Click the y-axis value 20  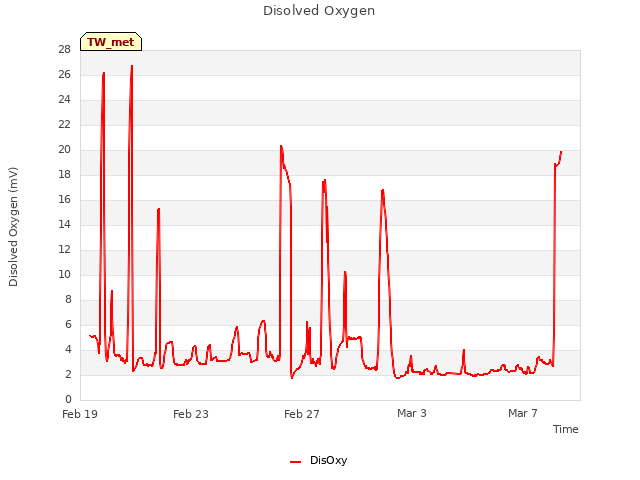click(64, 149)
